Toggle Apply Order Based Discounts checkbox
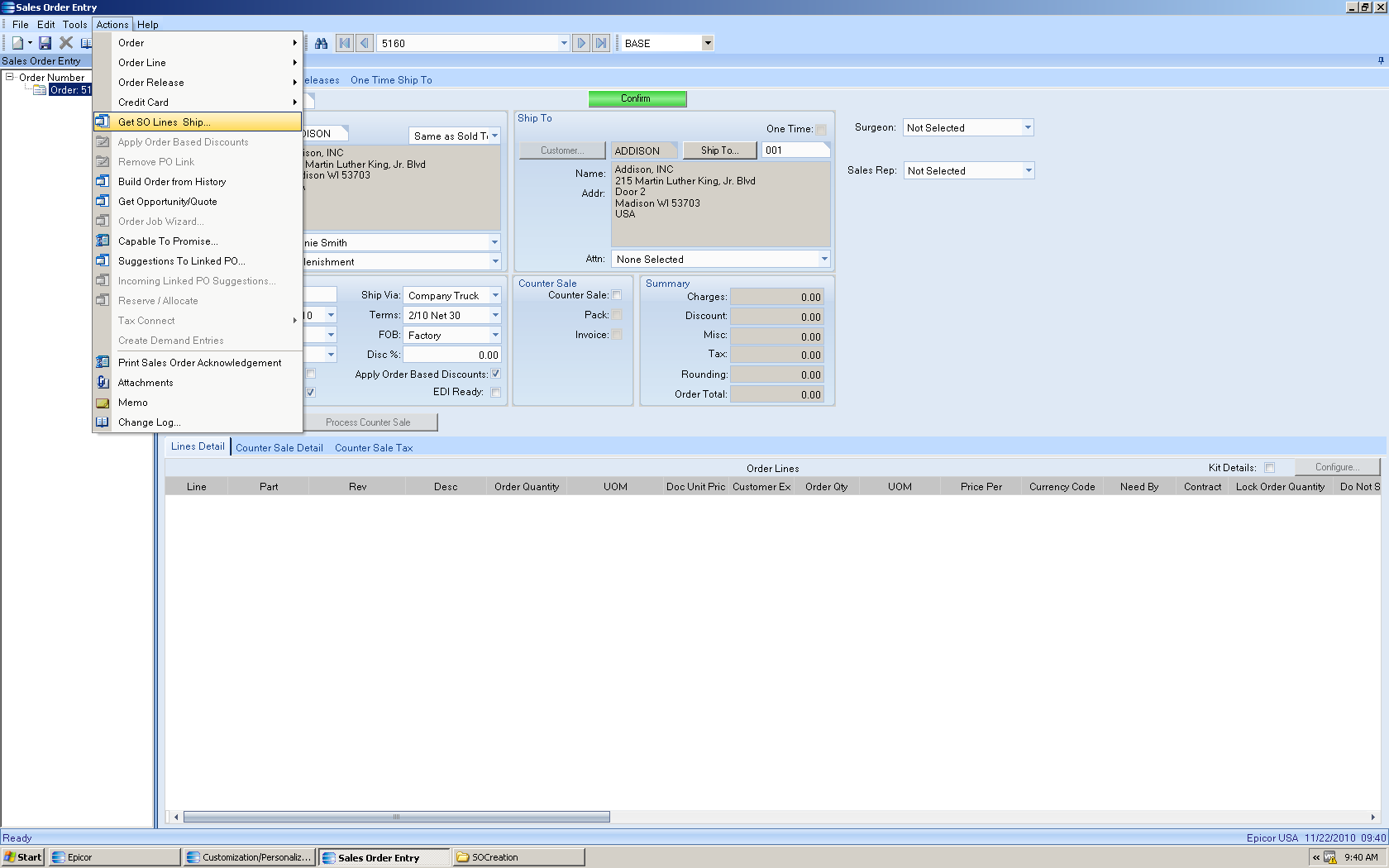 496,374
